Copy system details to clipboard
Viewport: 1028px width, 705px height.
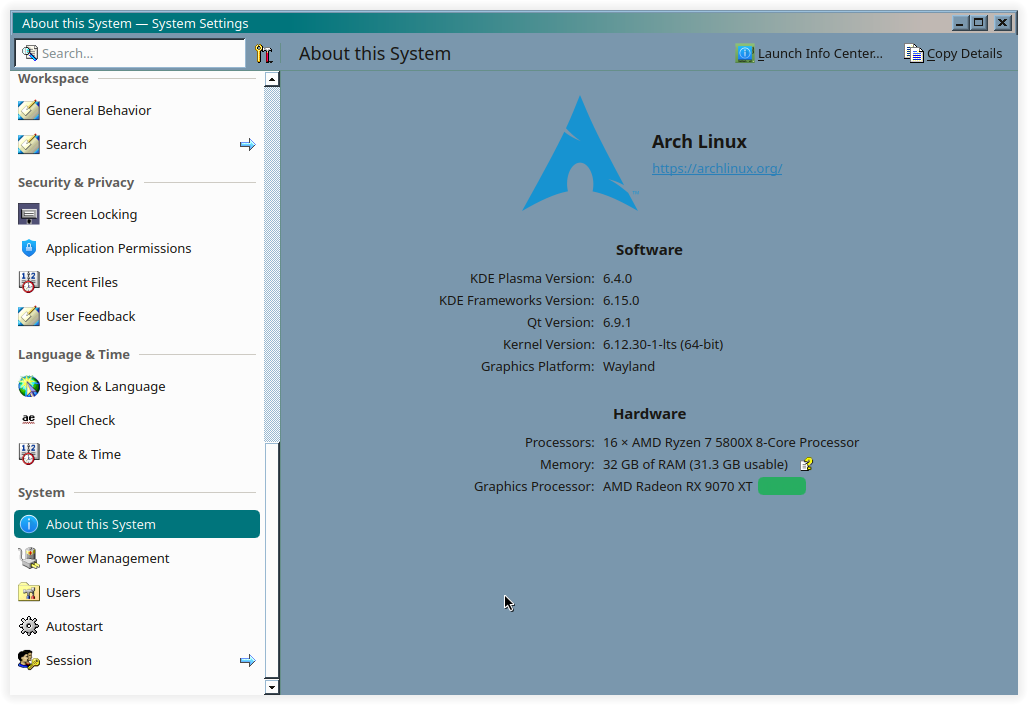click(953, 53)
